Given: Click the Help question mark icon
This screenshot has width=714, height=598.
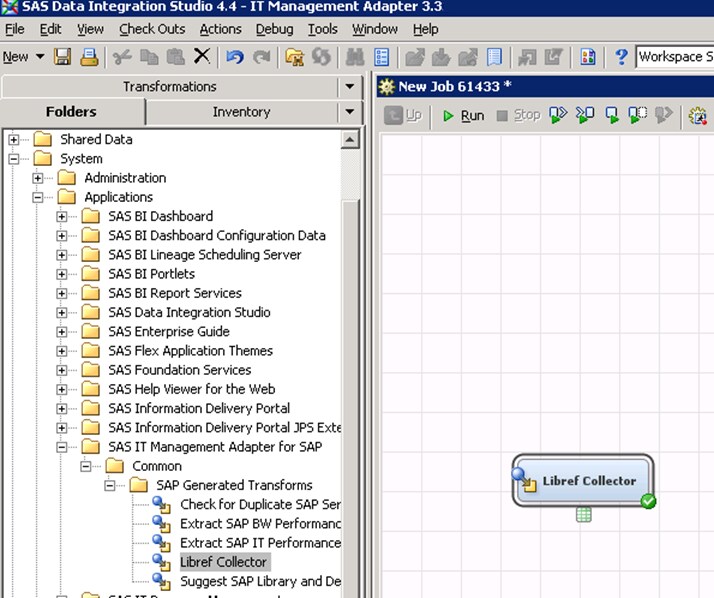Looking at the screenshot, I should coord(621,57).
